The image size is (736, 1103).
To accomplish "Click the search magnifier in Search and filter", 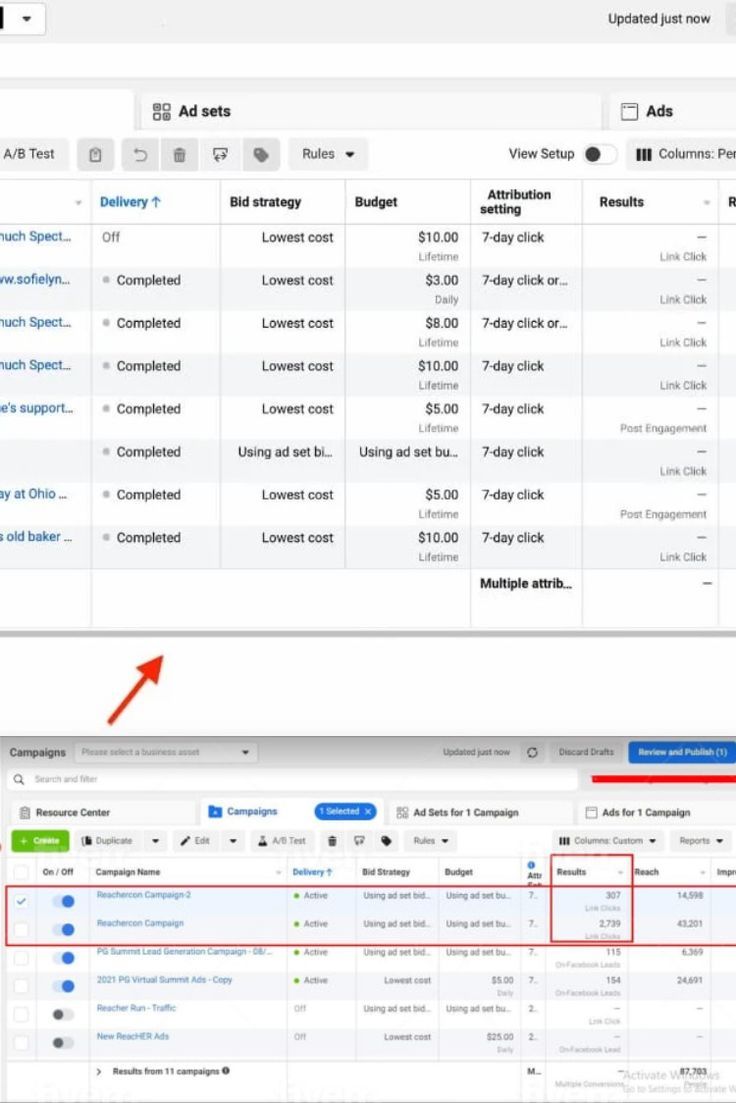I will tap(19, 779).
